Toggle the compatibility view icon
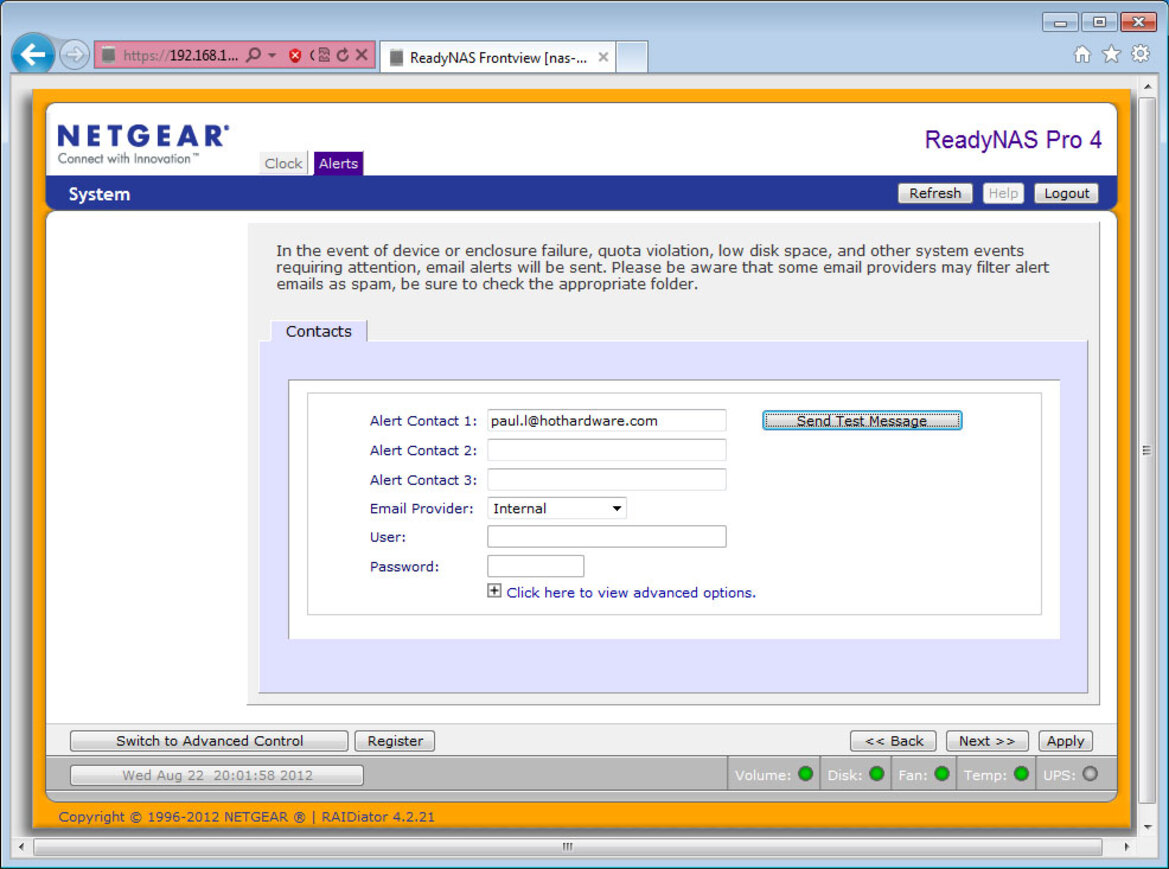The image size is (1169, 869). [324, 55]
